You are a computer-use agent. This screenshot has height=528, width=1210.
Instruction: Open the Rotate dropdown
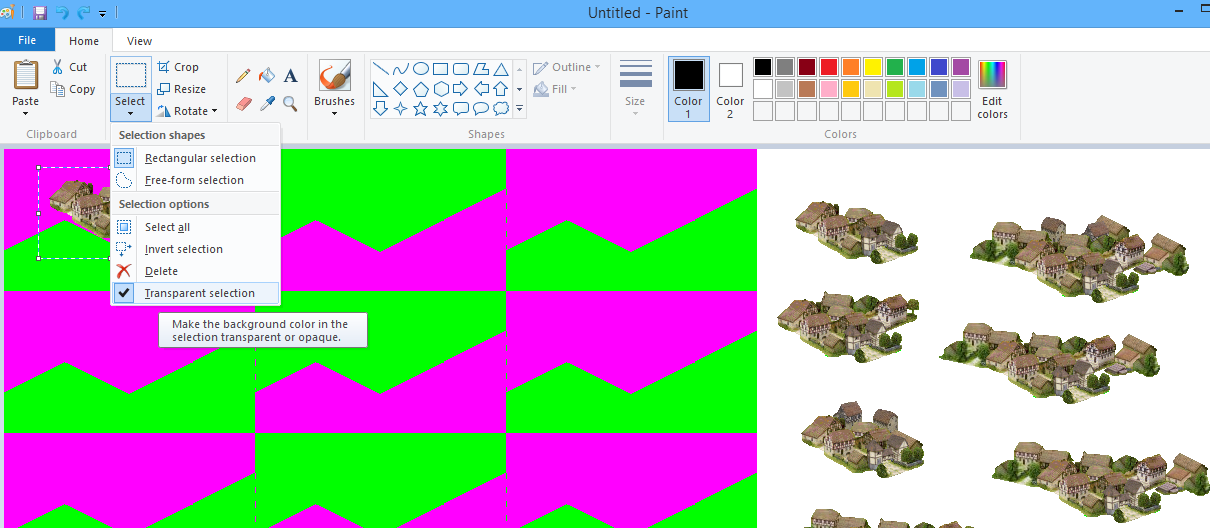click(x=186, y=111)
